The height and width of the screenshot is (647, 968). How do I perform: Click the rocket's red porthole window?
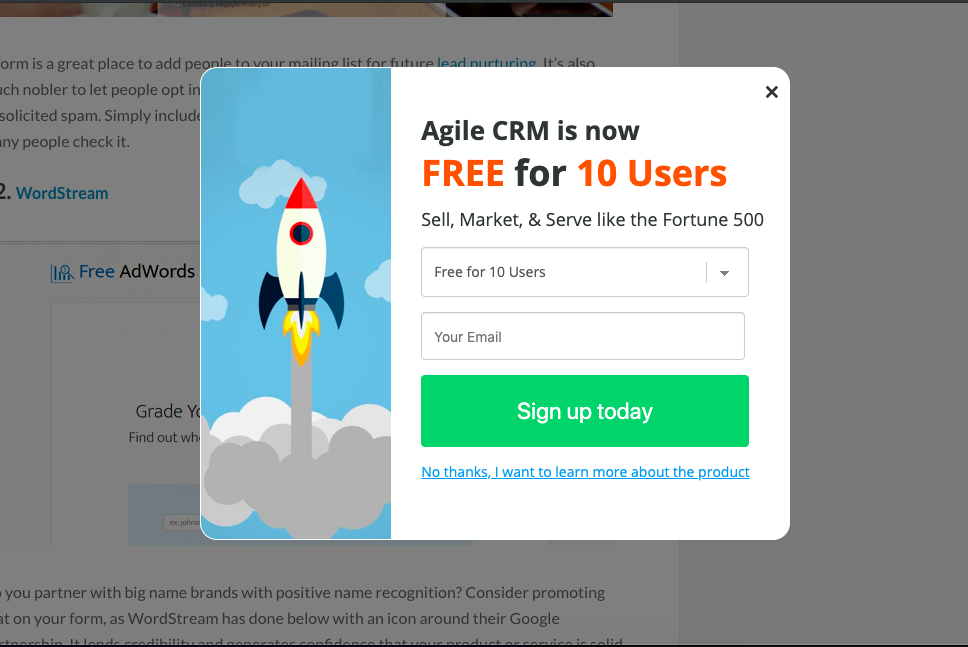tap(301, 234)
